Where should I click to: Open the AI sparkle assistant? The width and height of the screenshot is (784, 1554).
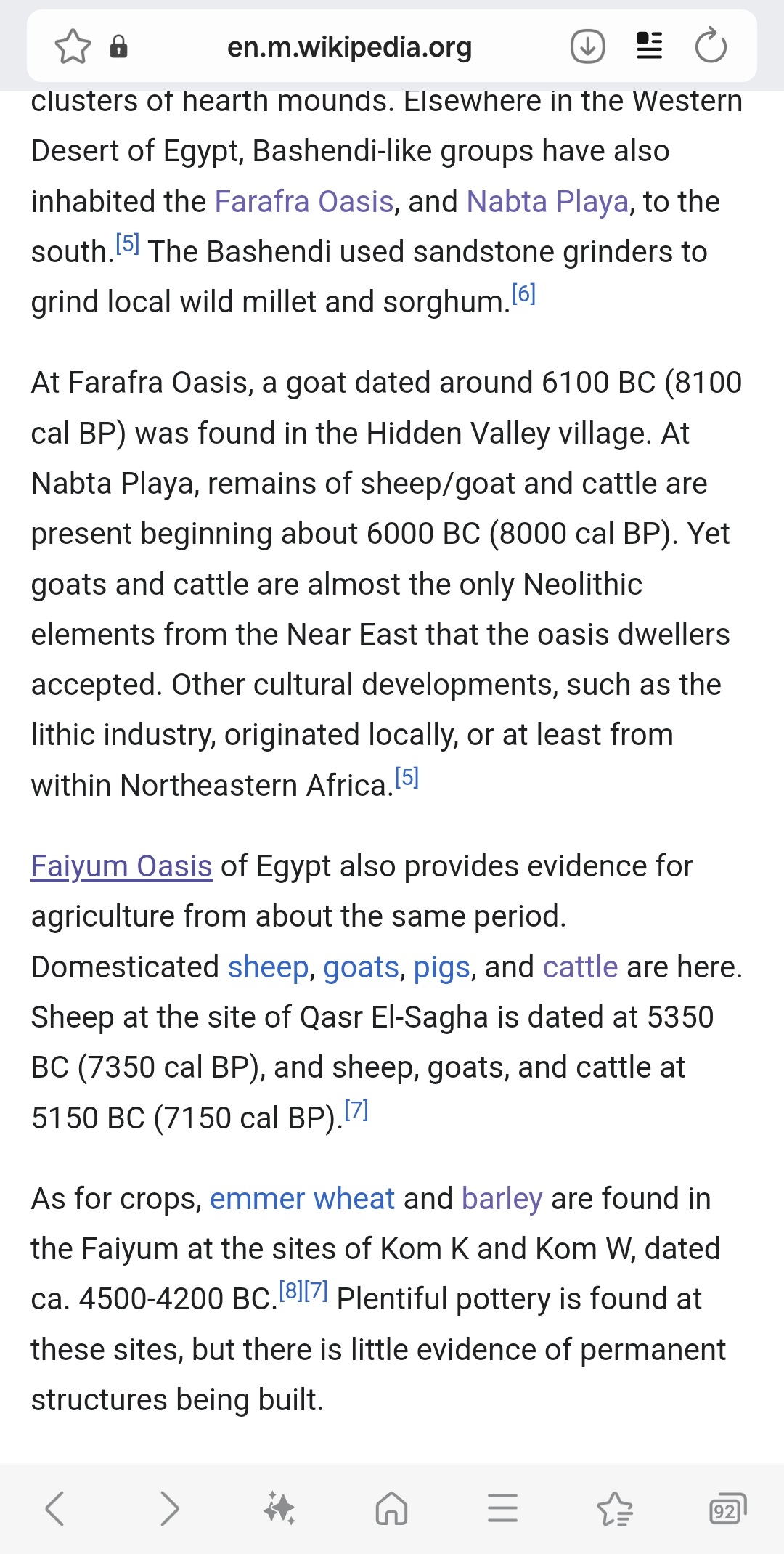[279, 1508]
